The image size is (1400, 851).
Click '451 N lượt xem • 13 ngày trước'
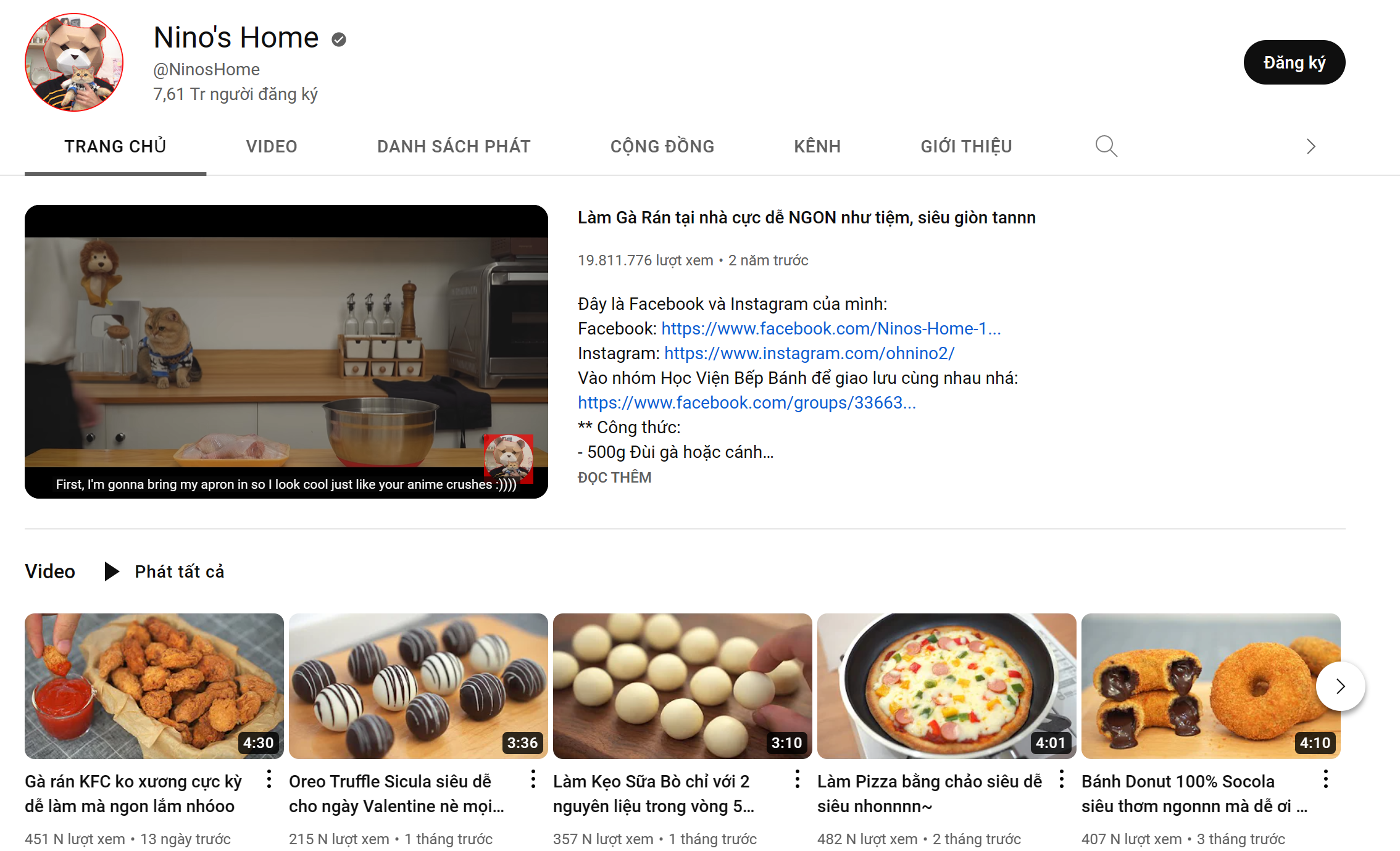[128, 839]
